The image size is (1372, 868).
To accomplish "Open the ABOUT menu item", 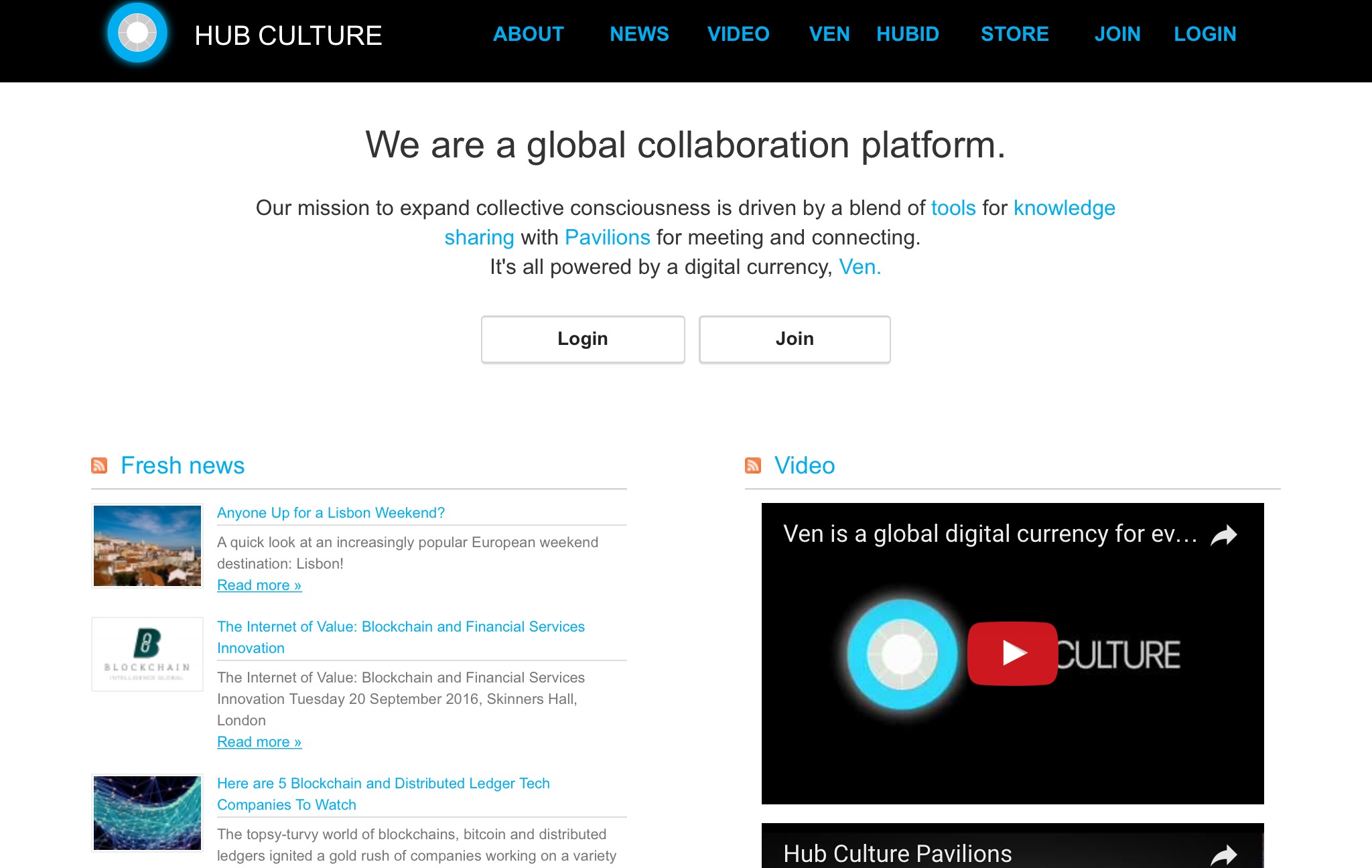I will [529, 34].
